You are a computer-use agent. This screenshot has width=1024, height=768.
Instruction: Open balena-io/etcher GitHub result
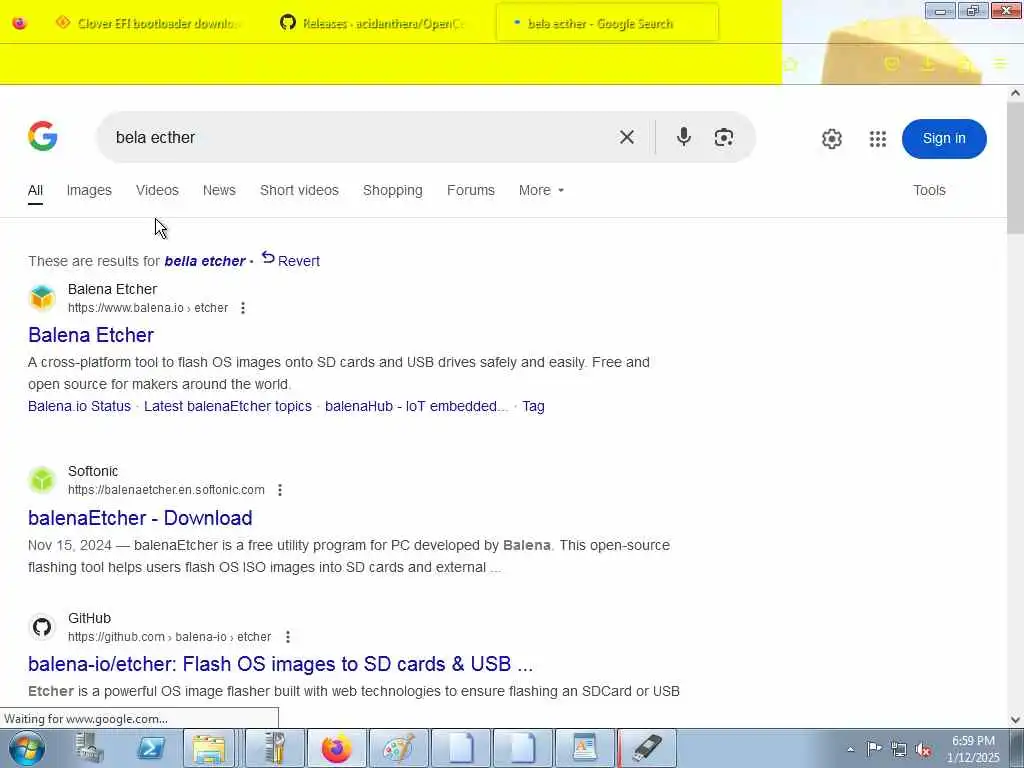pos(280,664)
